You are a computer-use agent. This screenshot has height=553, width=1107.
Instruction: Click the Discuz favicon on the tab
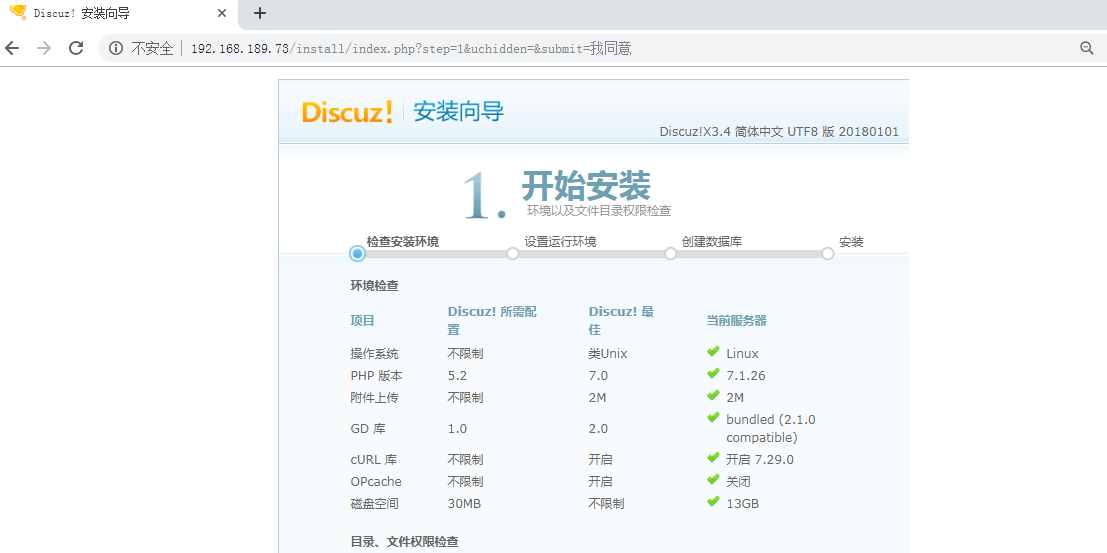(x=18, y=13)
